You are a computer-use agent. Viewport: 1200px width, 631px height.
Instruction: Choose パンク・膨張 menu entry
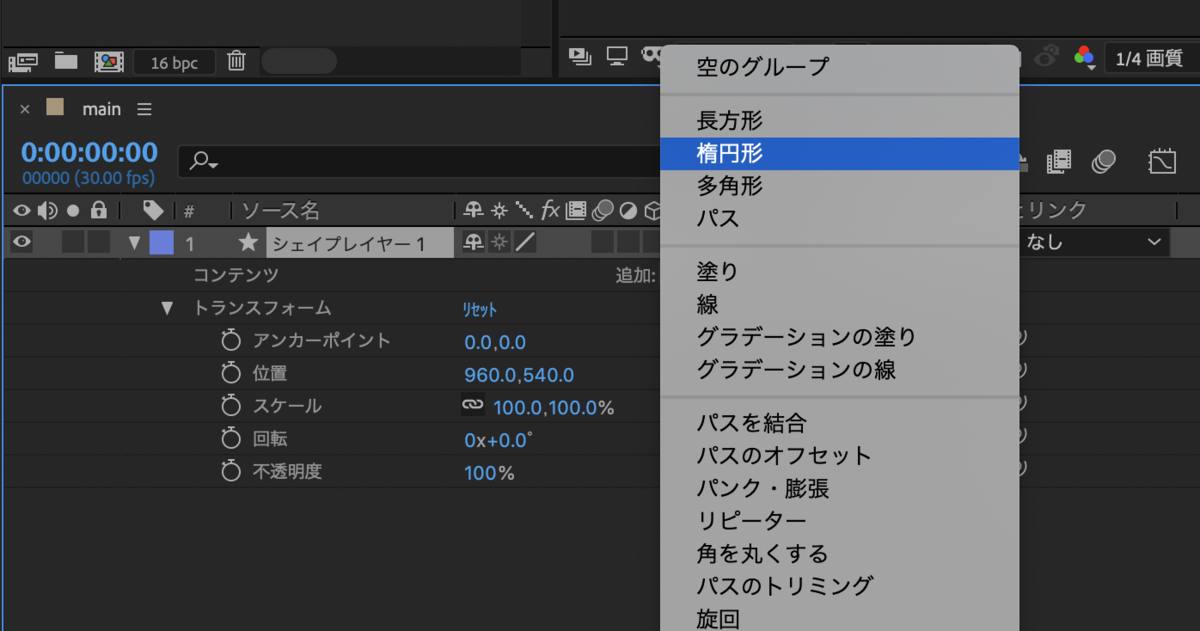[x=840, y=488]
